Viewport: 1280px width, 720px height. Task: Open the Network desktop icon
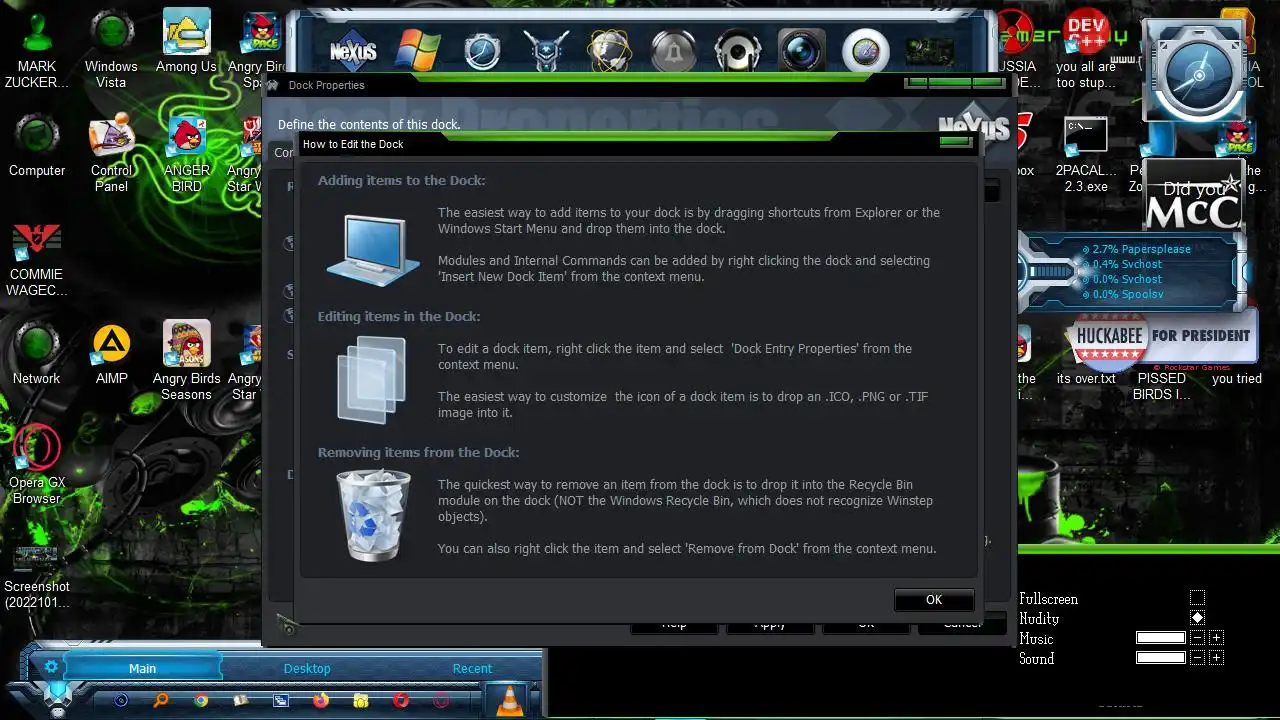pyautogui.click(x=37, y=354)
